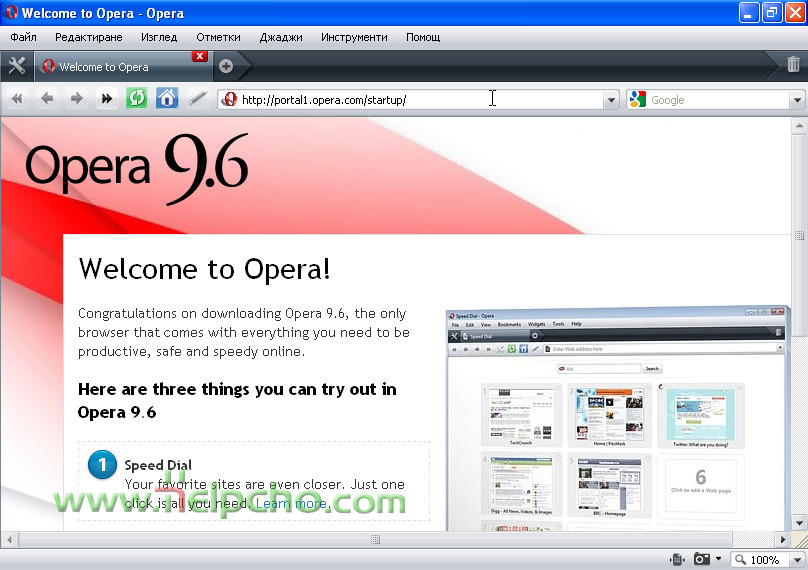The image size is (808, 570).
Task: Click the horizontal scrollbar left arrow
Action: pos(9,540)
